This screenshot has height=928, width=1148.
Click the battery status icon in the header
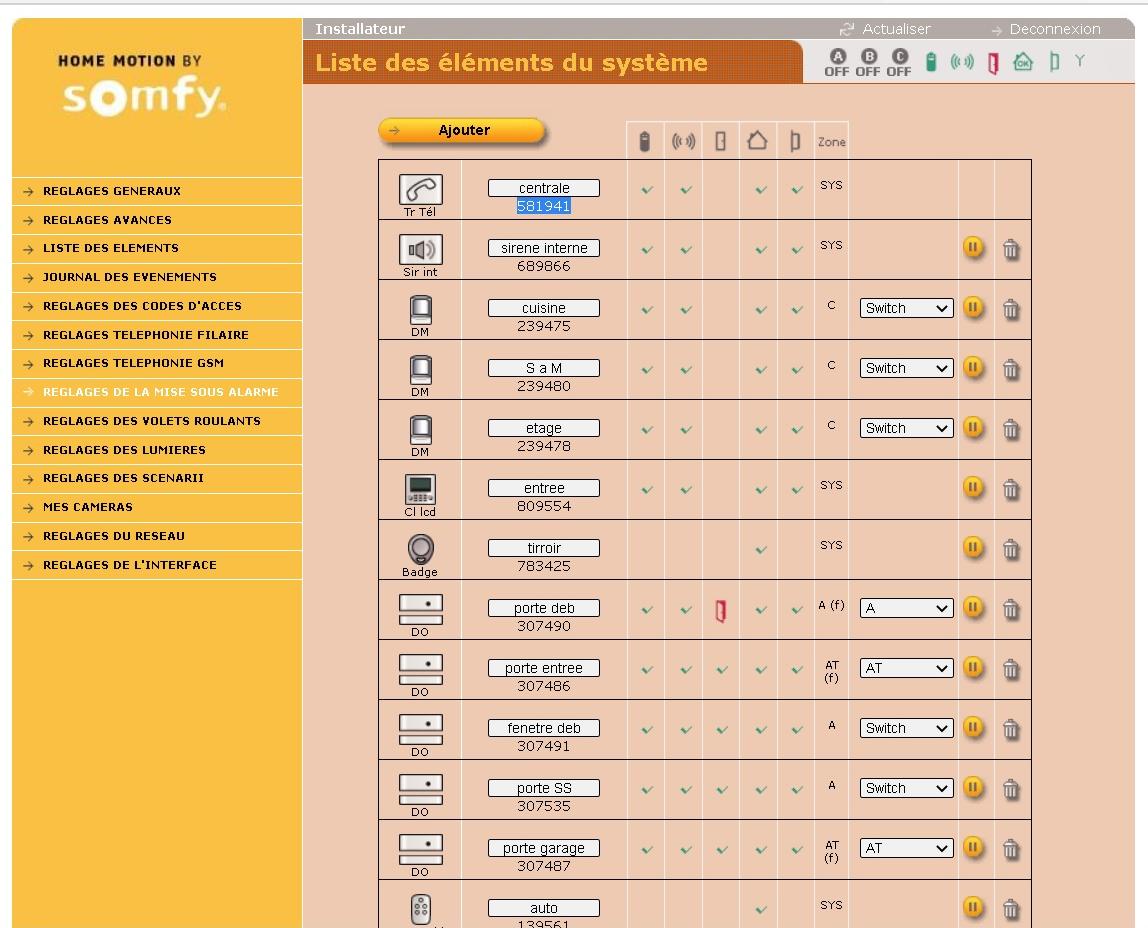pyautogui.click(x=932, y=60)
